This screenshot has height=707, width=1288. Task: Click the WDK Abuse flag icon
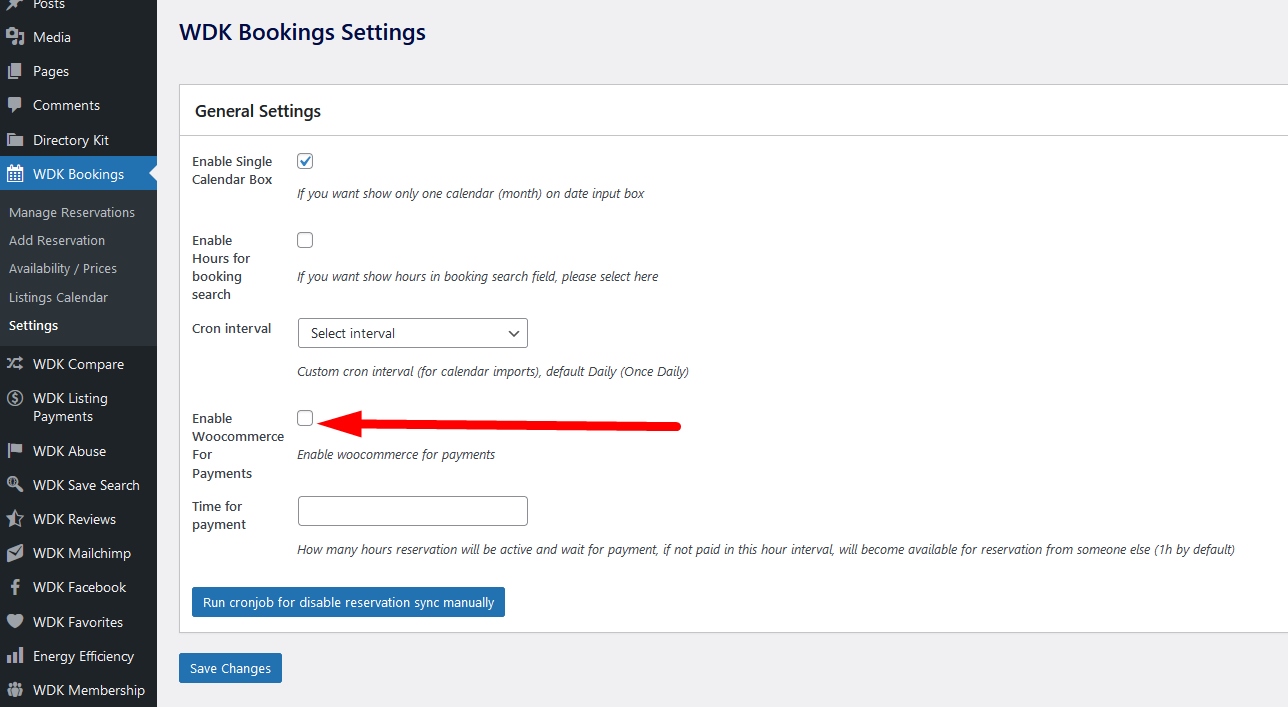click(x=15, y=451)
